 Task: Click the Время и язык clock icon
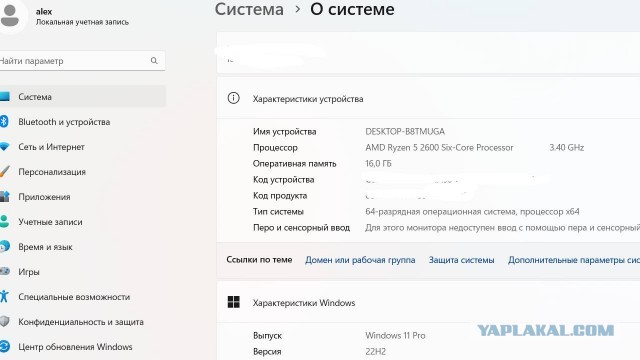point(4,246)
